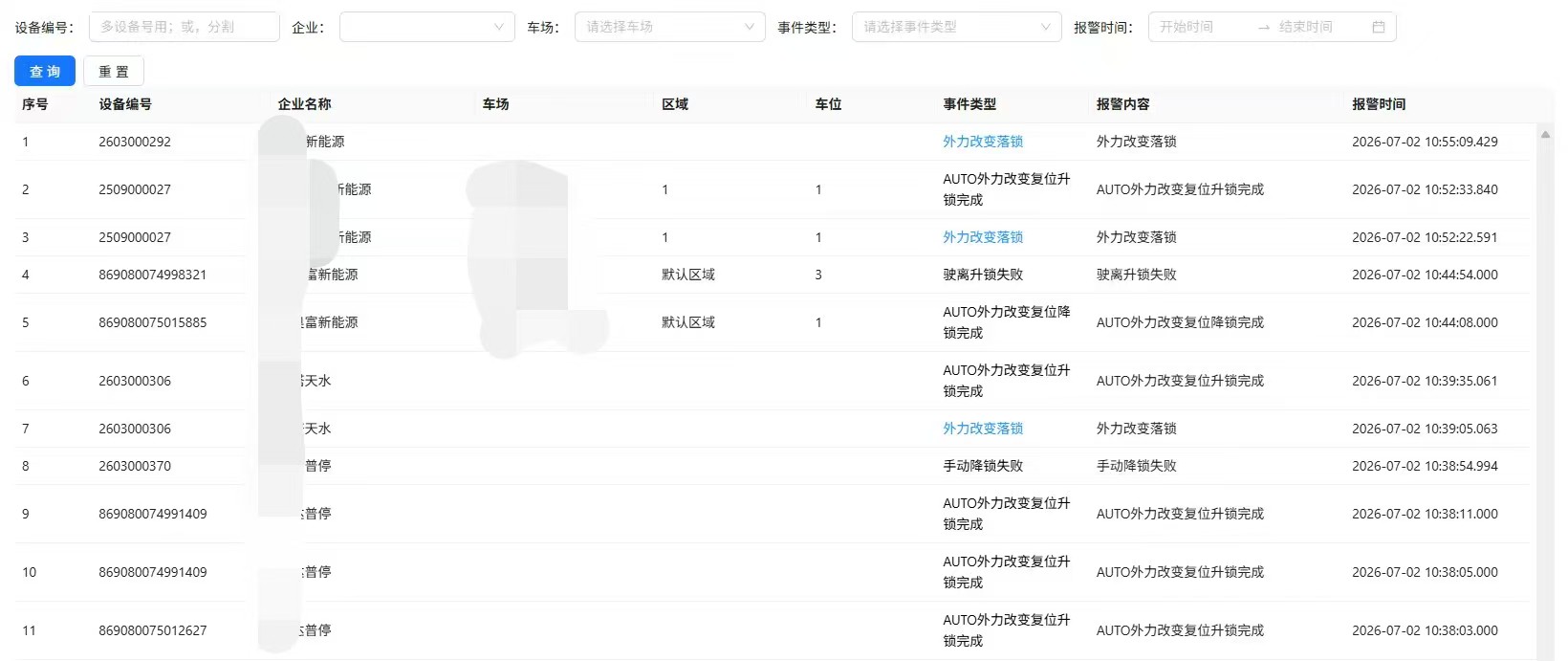Open the 外力改变落锁 link in row 1
This screenshot has width=1568, height=661.
[983, 142]
